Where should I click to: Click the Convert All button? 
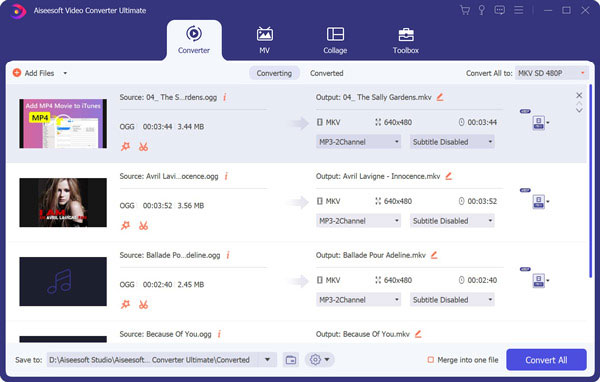coord(546,360)
